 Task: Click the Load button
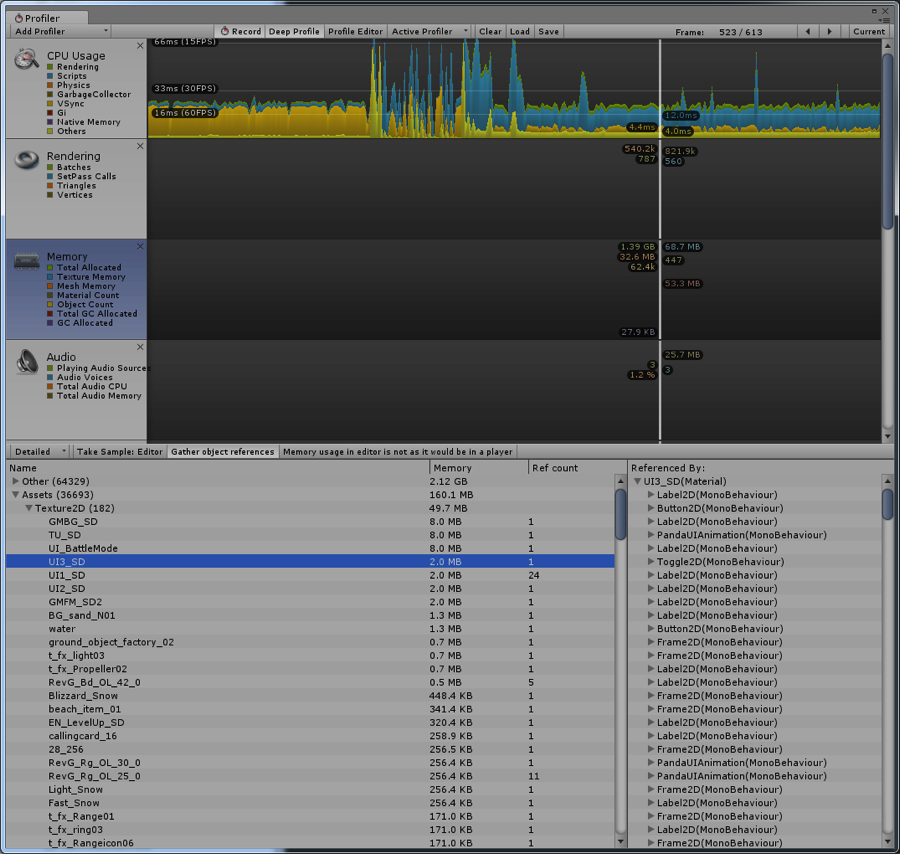click(x=519, y=32)
